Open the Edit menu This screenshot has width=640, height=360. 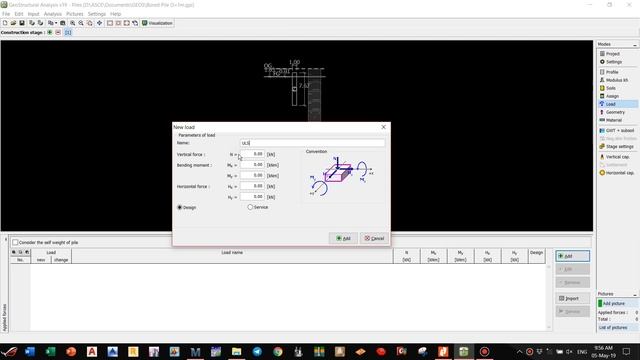pyautogui.click(x=19, y=14)
